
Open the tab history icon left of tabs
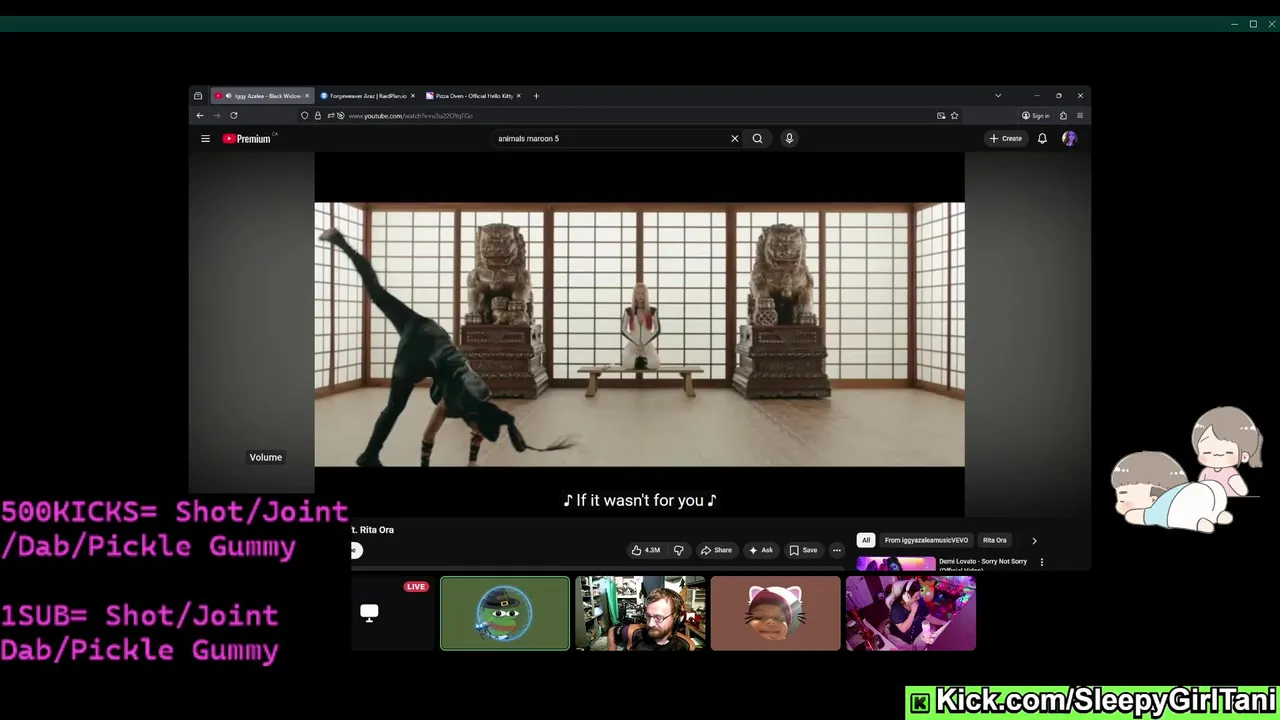coord(198,96)
